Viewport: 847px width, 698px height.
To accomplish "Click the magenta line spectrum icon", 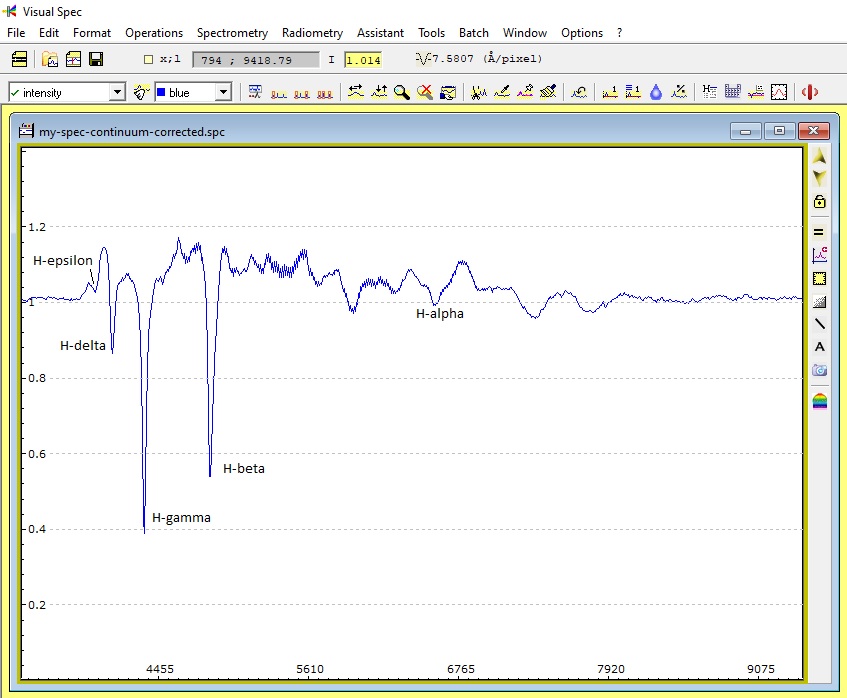I will coord(756,92).
